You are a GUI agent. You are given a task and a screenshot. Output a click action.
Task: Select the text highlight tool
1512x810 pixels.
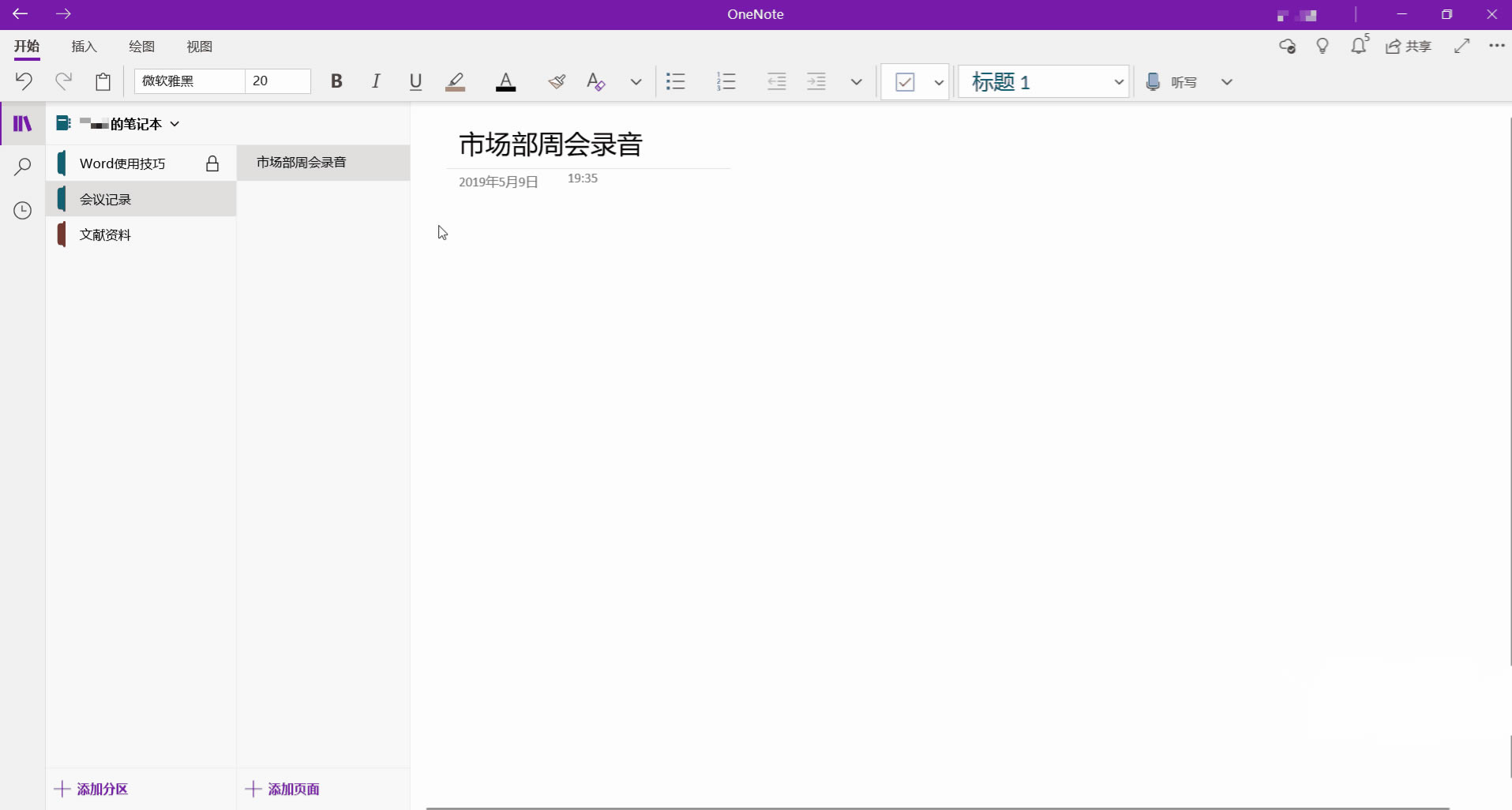point(456,81)
